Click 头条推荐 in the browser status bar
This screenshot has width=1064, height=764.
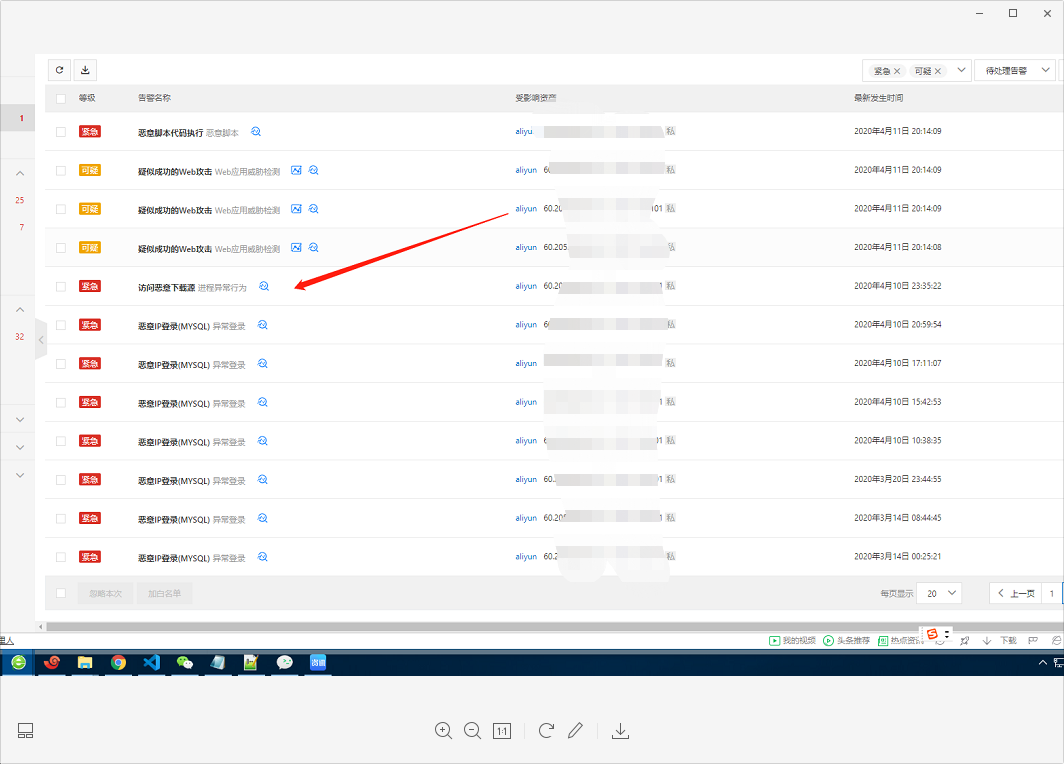click(846, 641)
